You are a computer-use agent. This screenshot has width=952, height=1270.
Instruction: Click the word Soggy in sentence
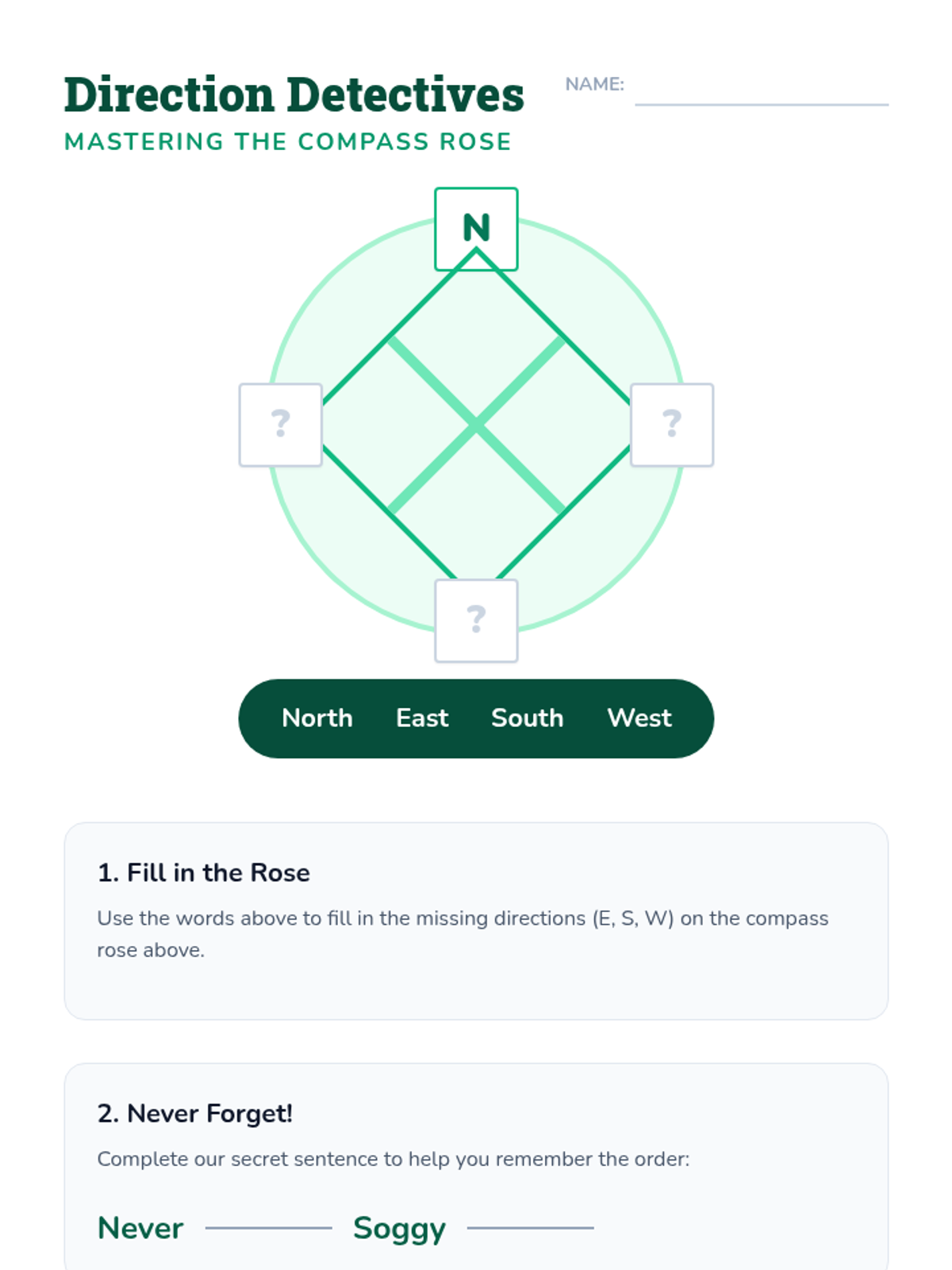(x=399, y=1229)
